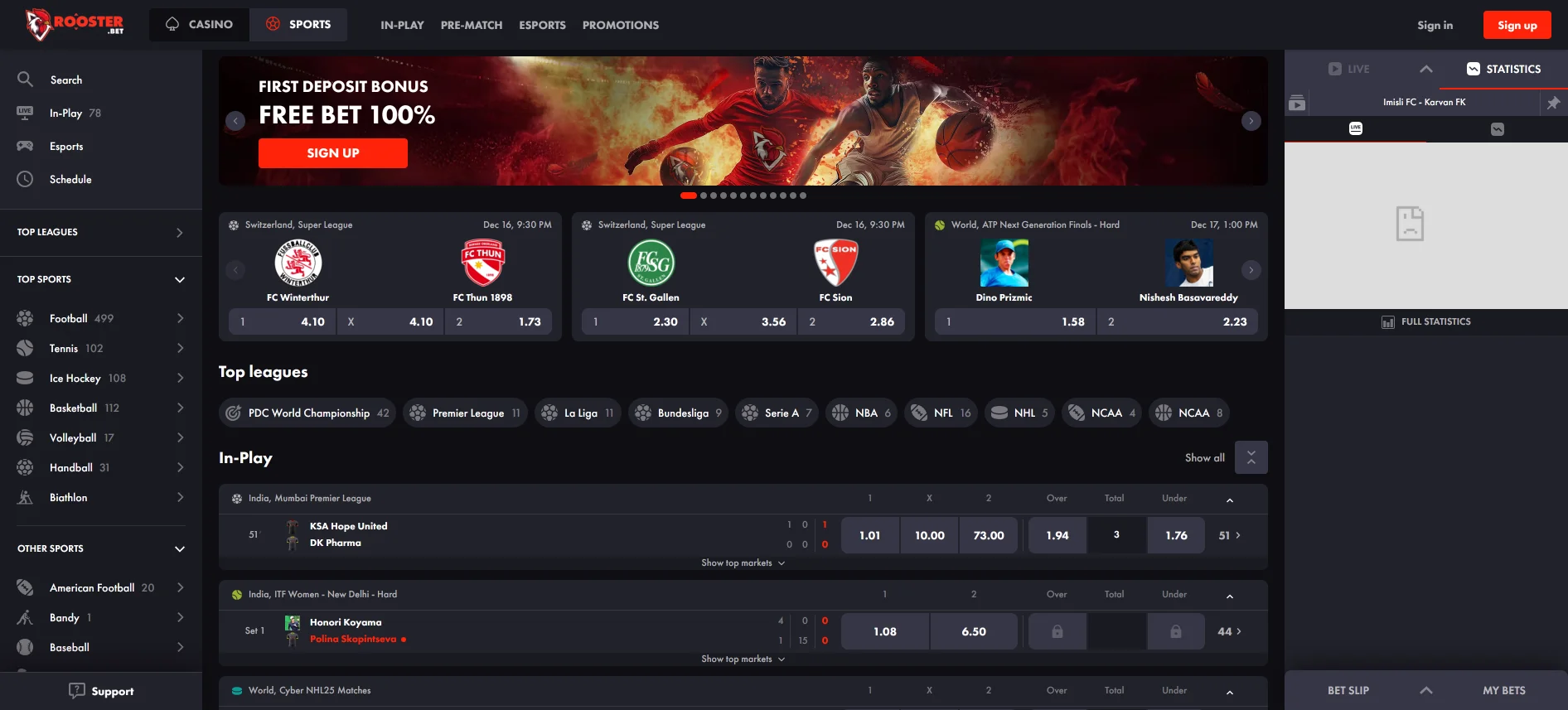Switch to Casino section
This screenshot has width=1568, height=710.
(x=199, y=25)
